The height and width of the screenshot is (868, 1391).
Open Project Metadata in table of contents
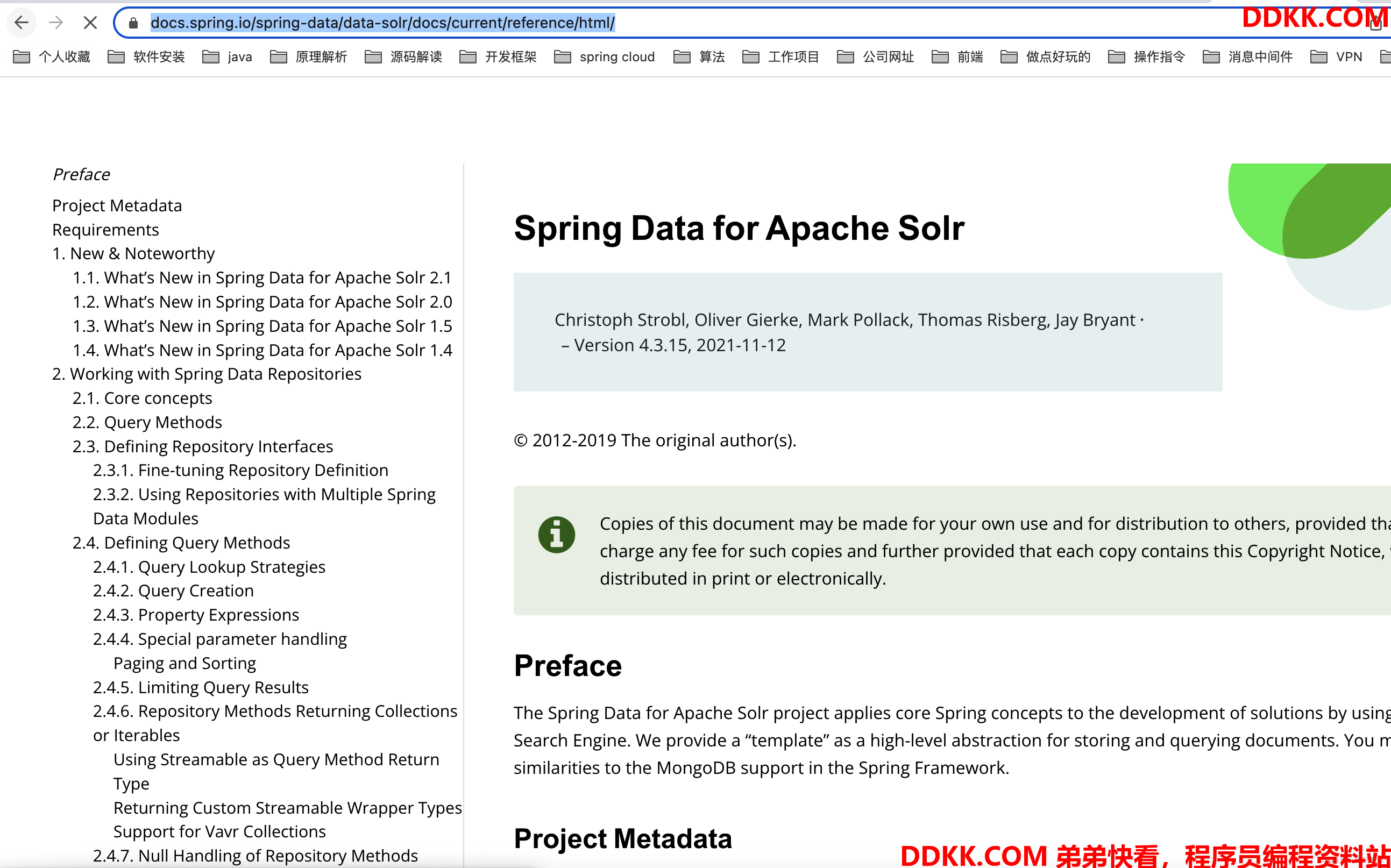[117, 205]
